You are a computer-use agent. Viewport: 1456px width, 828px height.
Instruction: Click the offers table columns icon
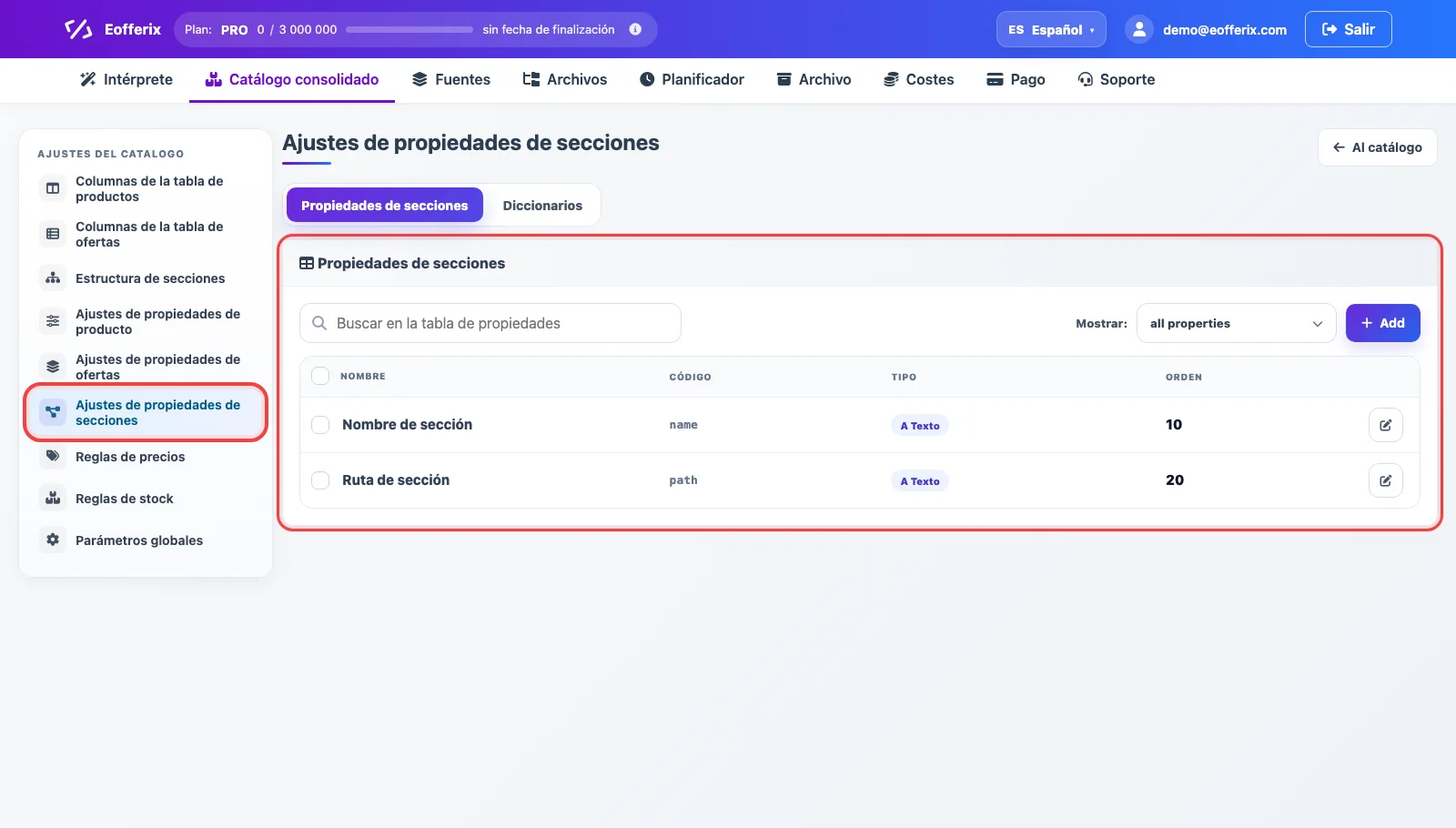[x=53, y=234]
